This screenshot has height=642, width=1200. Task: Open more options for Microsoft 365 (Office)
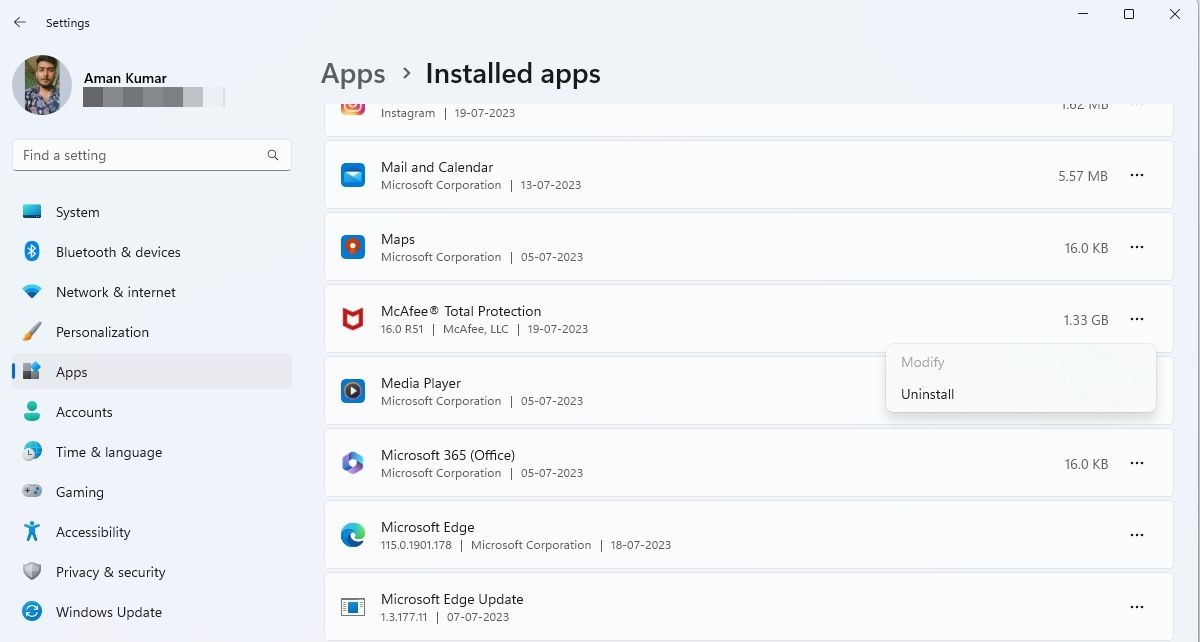pyautogui.click(x=1137, y=463)
